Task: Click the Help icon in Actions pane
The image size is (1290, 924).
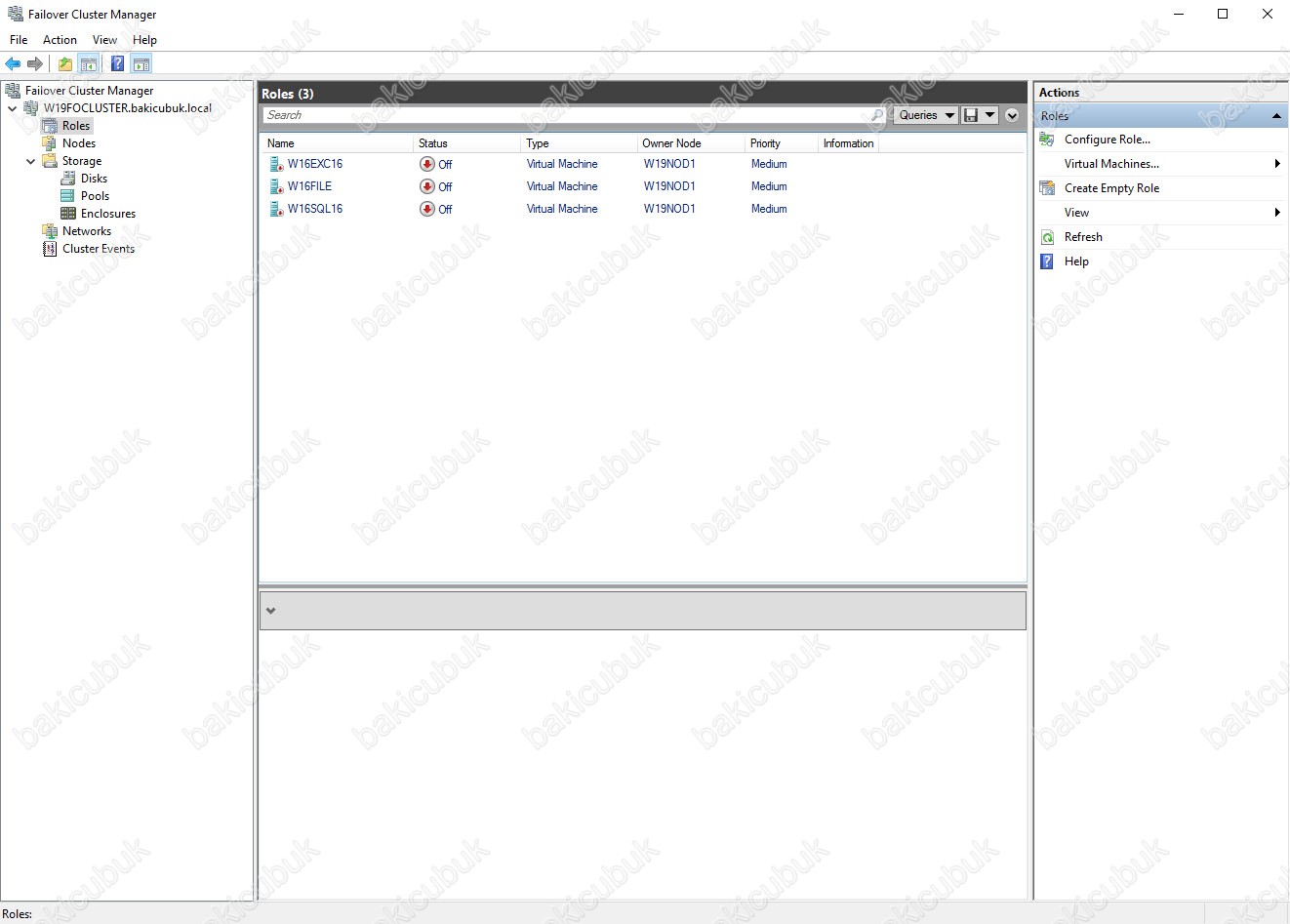Action: coord(1047,261)
